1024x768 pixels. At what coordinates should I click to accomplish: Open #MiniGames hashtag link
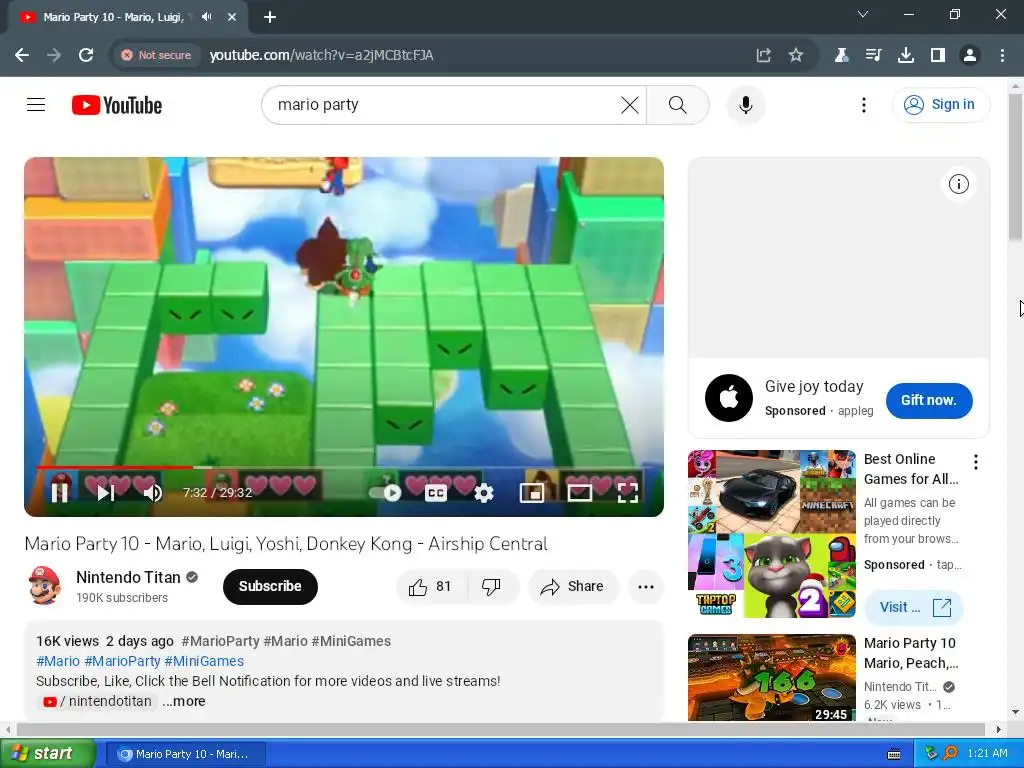(x=204, y=661)
